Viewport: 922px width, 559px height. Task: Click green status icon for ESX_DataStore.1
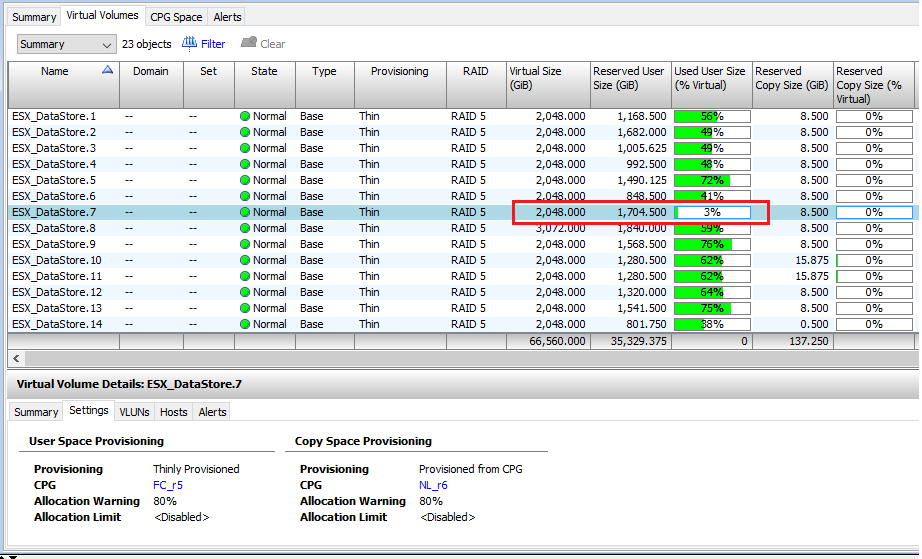click(x=245, y=116)
